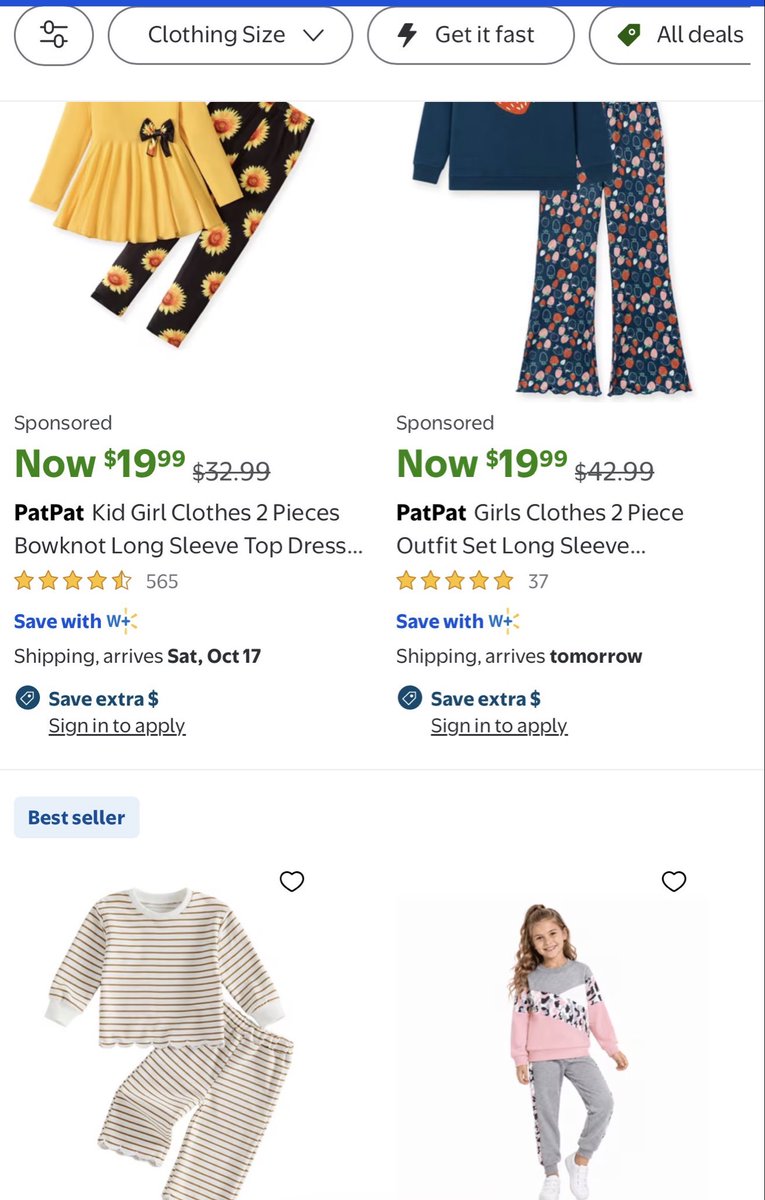This screenshot has height=1200, width=765.
Task: Click the Best seller badge
Action: [x=77, y=817]
